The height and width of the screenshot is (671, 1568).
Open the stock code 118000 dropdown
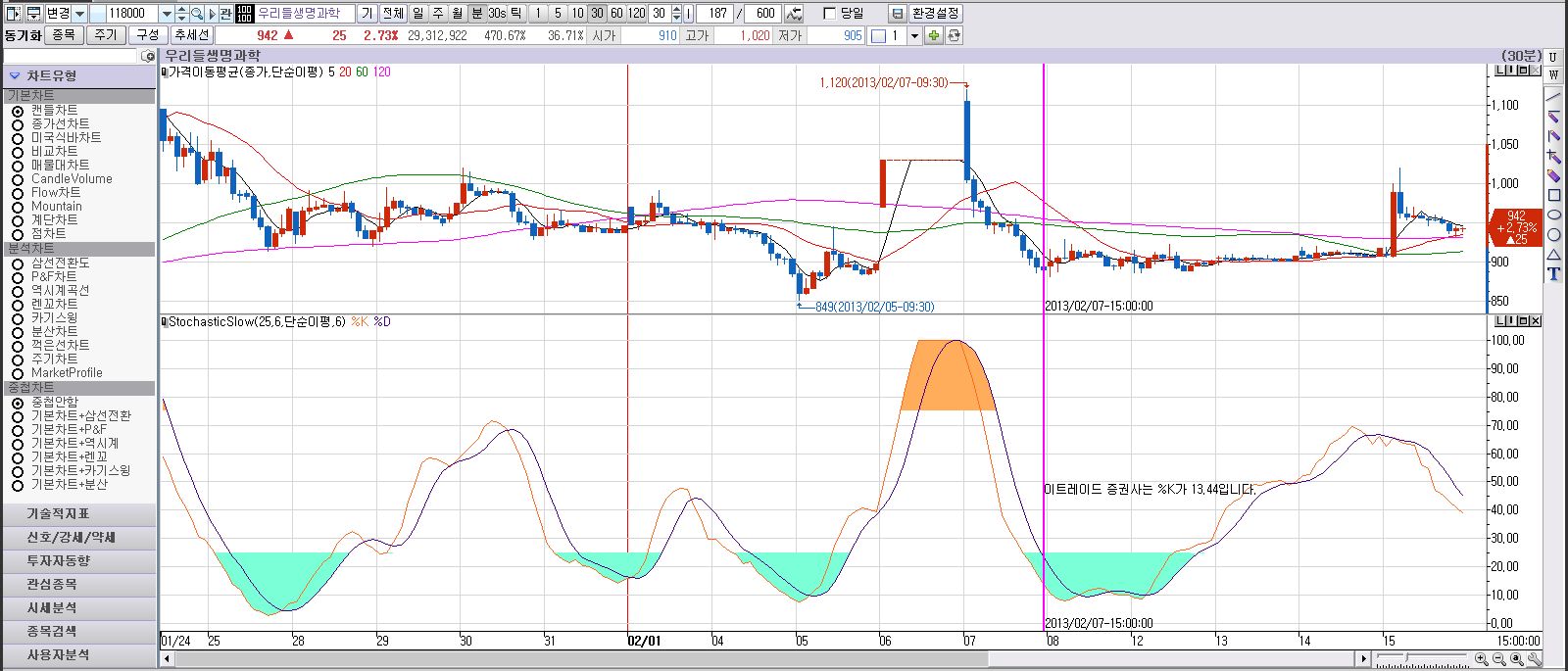[x=166, y=14]
